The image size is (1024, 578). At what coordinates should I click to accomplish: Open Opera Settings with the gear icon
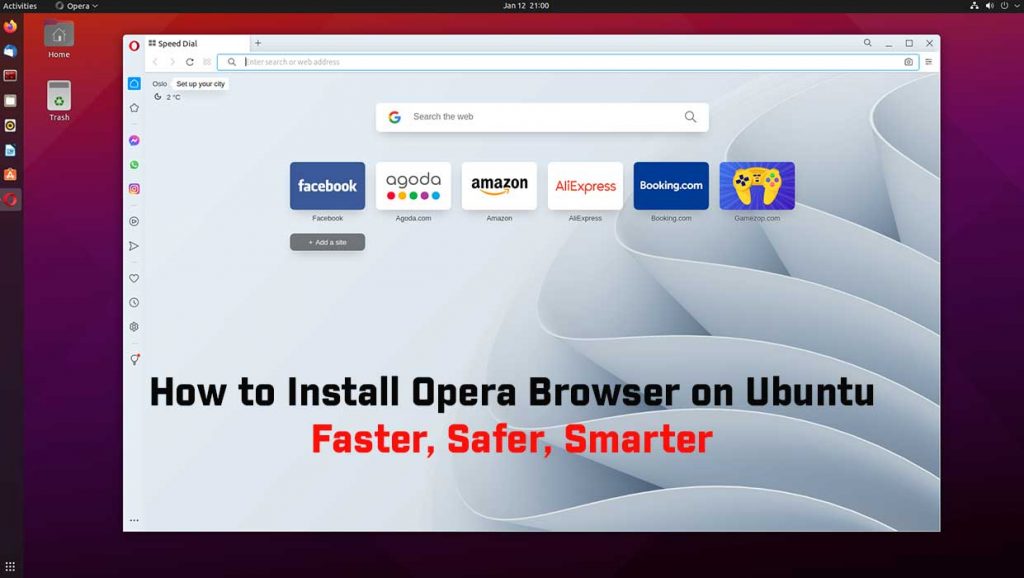tap(133, 327)
